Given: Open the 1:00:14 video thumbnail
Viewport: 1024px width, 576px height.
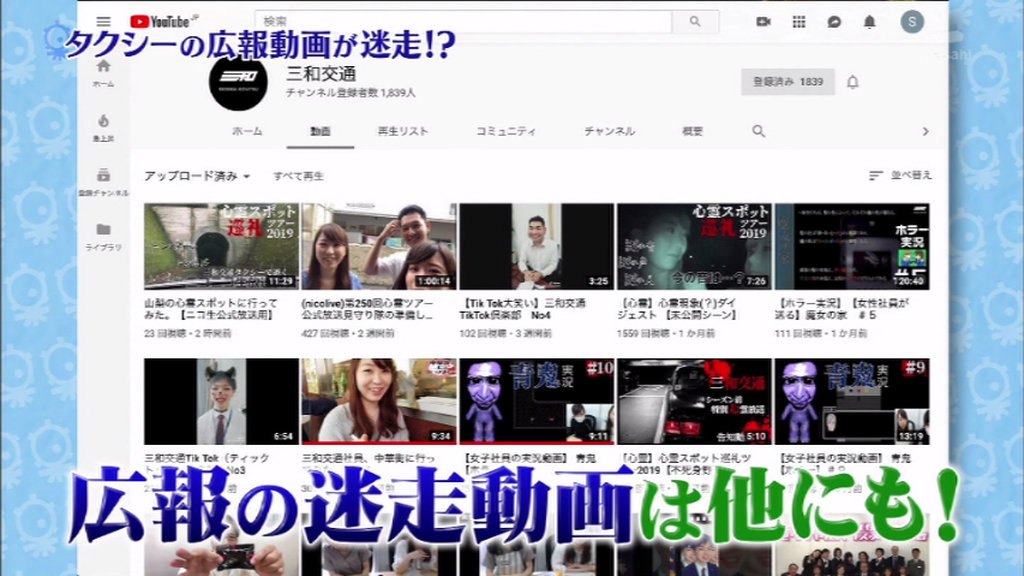Looking at the screenshot, I should pyautogui.click(x=379, y=246).
